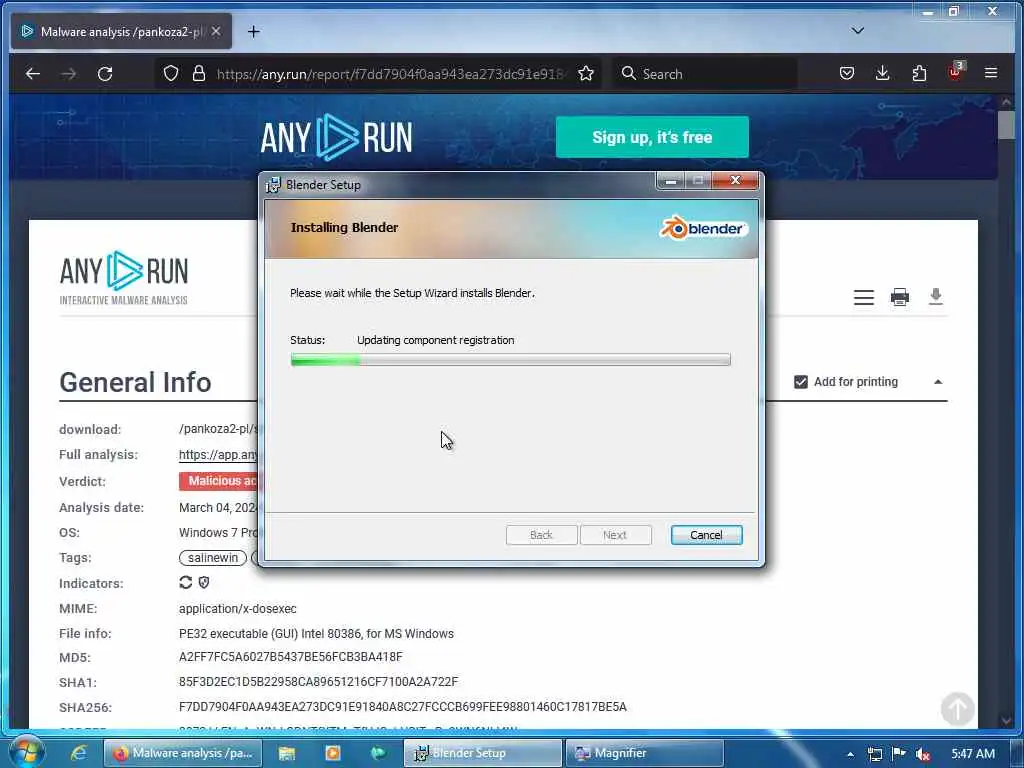Click the scroll-to-top arrow button

click(957, 709)
